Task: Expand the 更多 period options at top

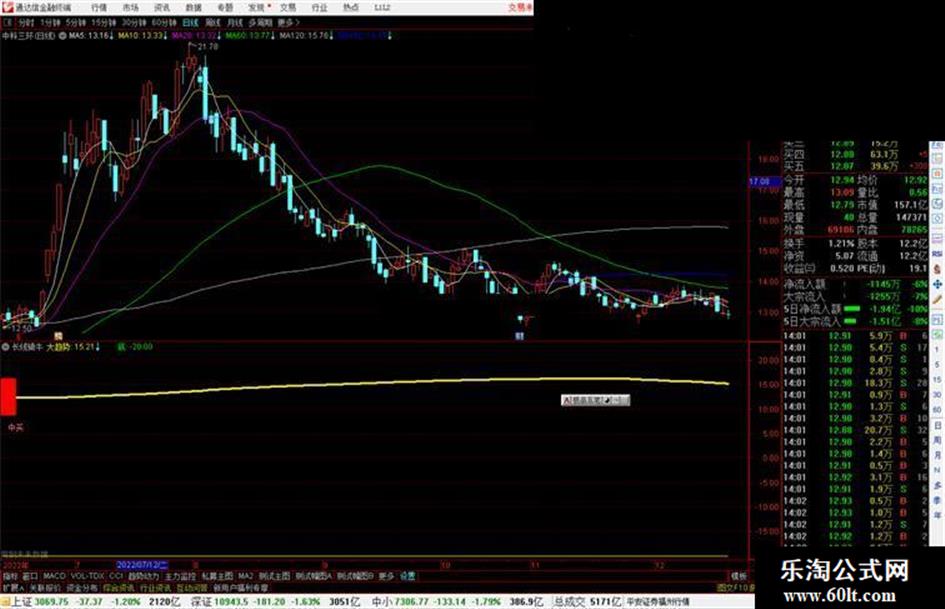Action: (287, 22)
